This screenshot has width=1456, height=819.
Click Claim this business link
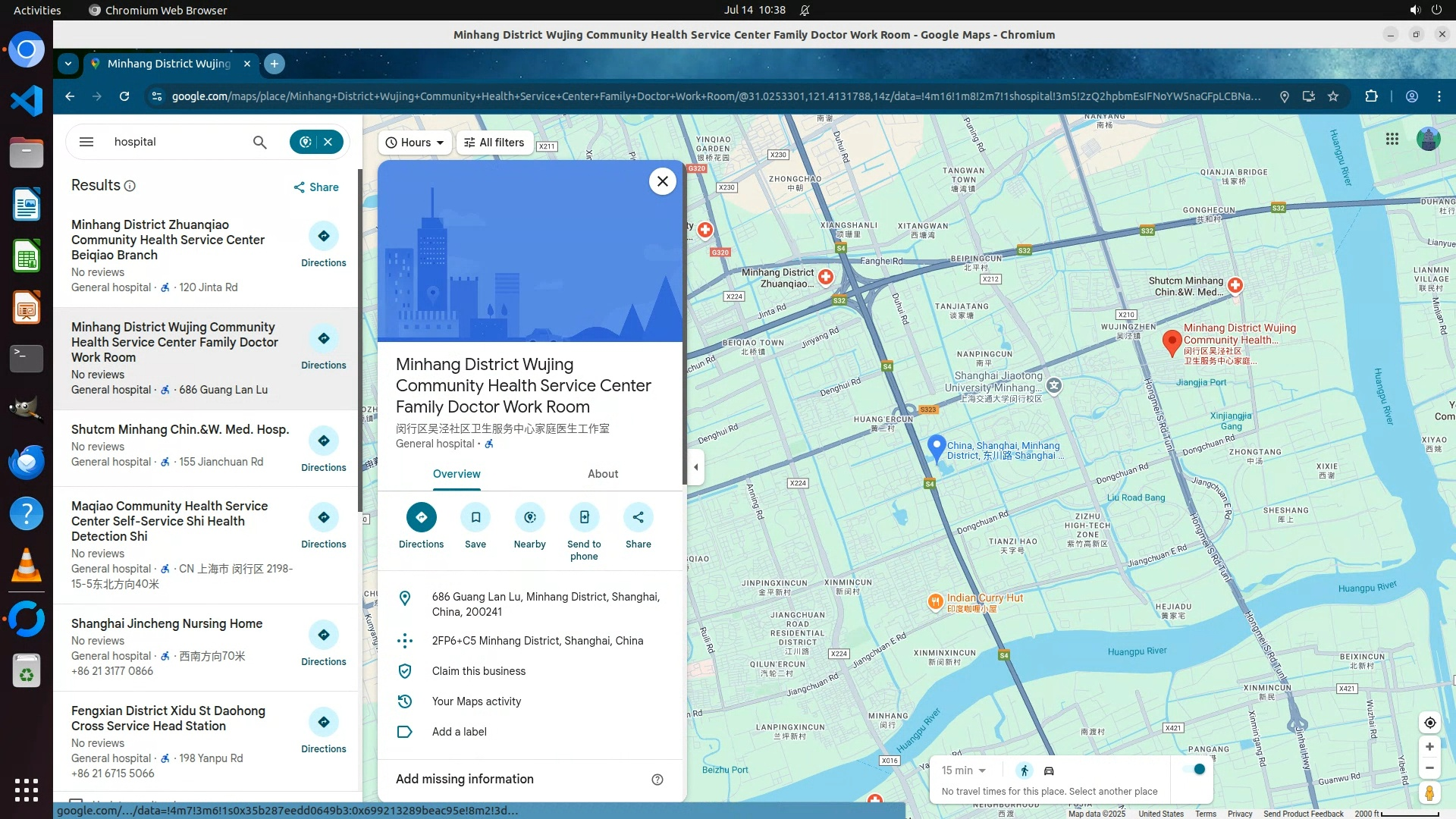click(x=478, y=671)
